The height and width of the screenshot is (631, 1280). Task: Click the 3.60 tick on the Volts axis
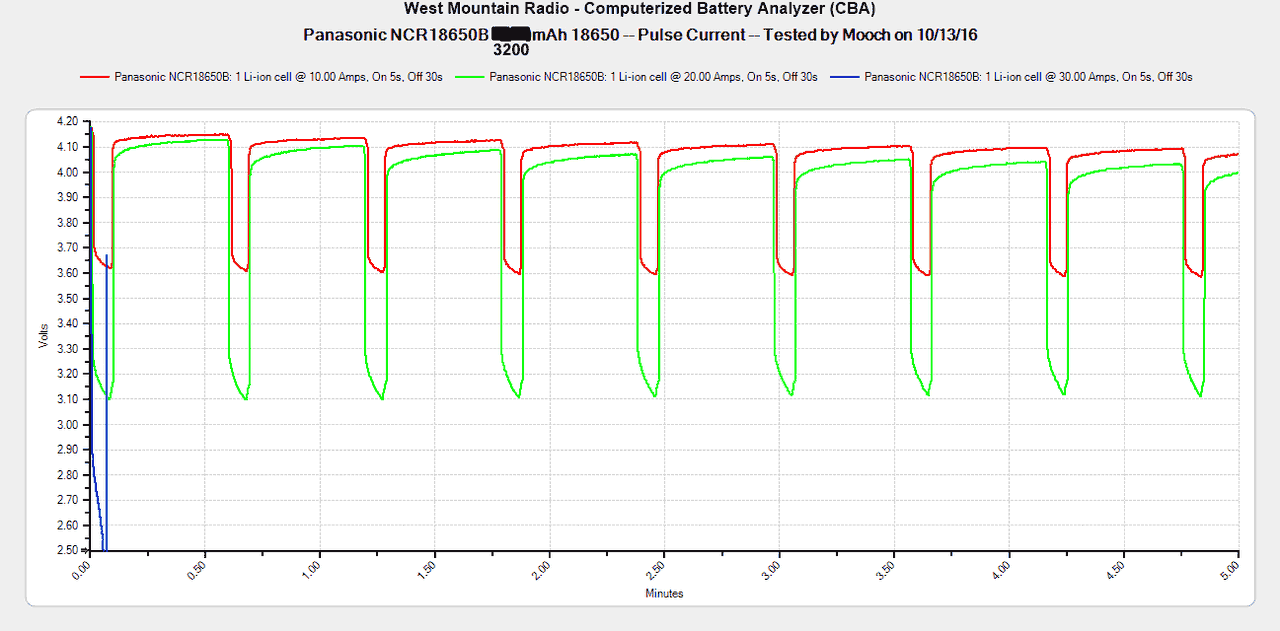point(67,273)
